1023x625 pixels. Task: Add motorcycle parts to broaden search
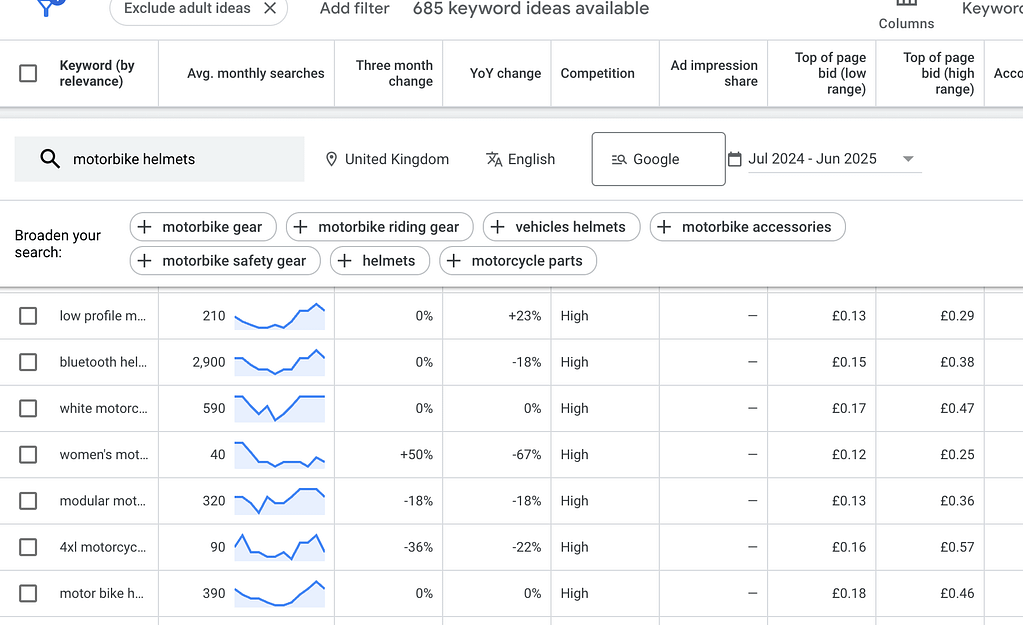coord(517,261)
